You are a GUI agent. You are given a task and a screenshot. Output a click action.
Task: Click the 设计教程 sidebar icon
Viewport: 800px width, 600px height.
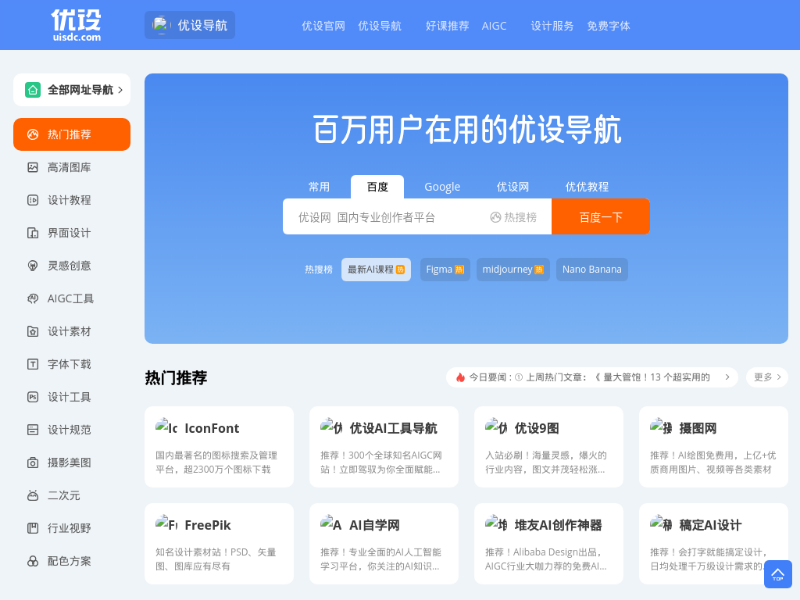click(33, 200)
